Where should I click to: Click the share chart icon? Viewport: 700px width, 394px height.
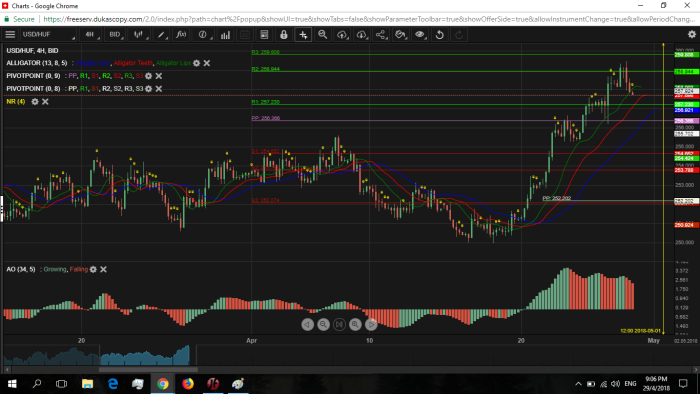tap(380, 34)
